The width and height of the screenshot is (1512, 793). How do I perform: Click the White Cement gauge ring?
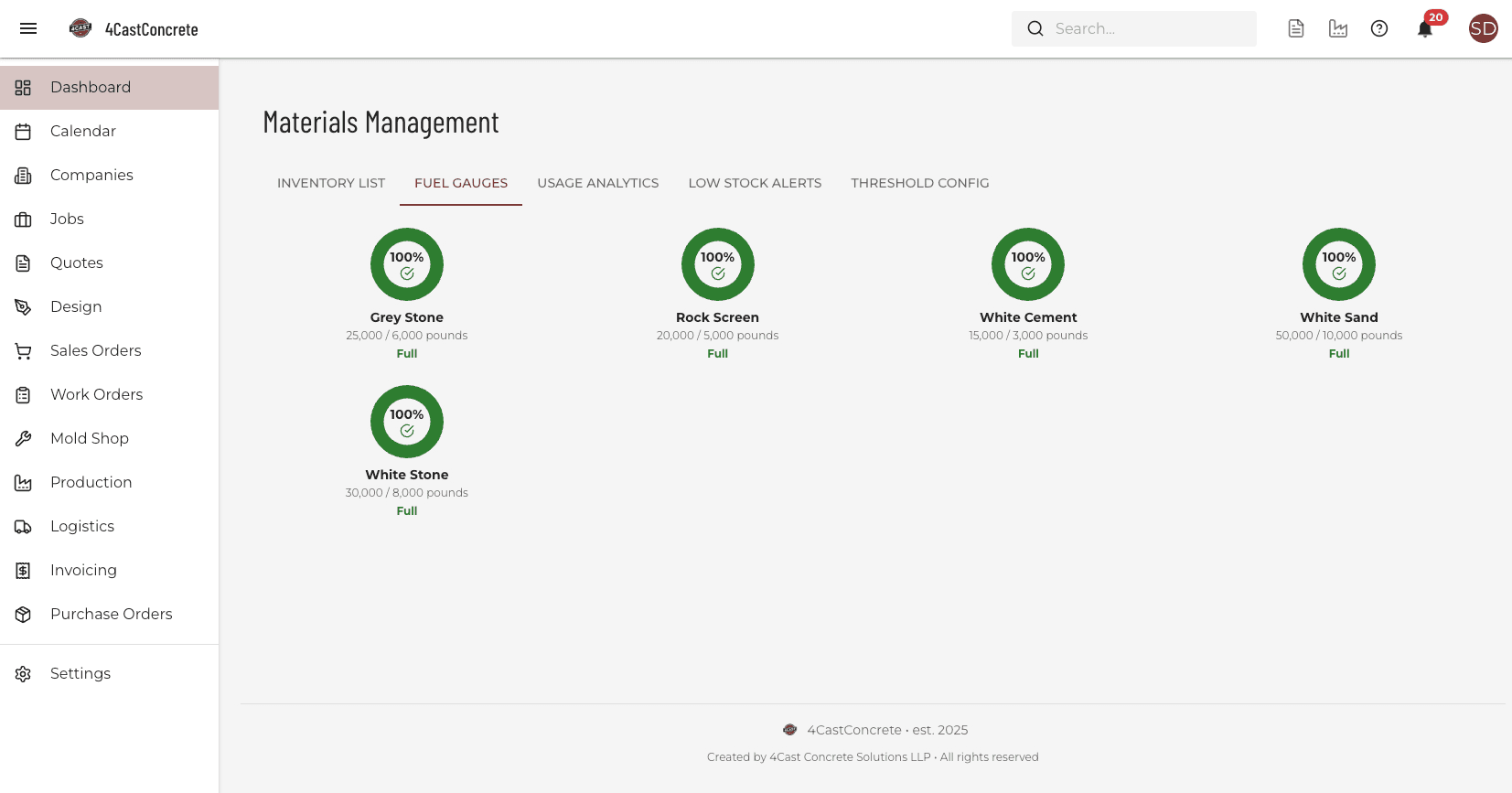tap(1028, 264)
